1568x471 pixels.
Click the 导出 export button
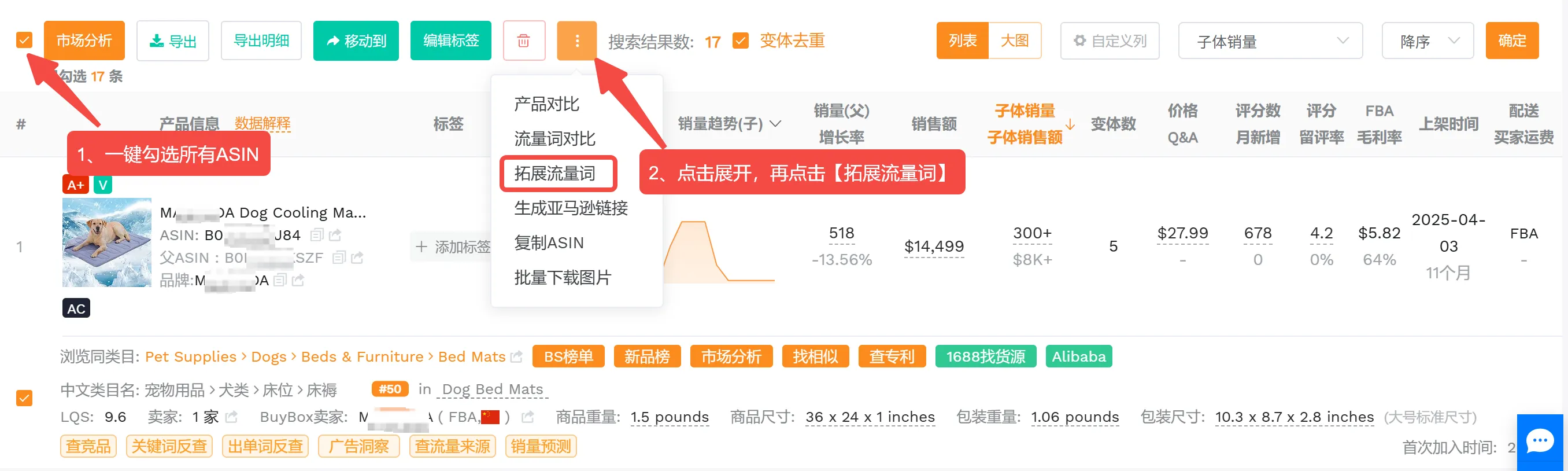pos(173,41)
